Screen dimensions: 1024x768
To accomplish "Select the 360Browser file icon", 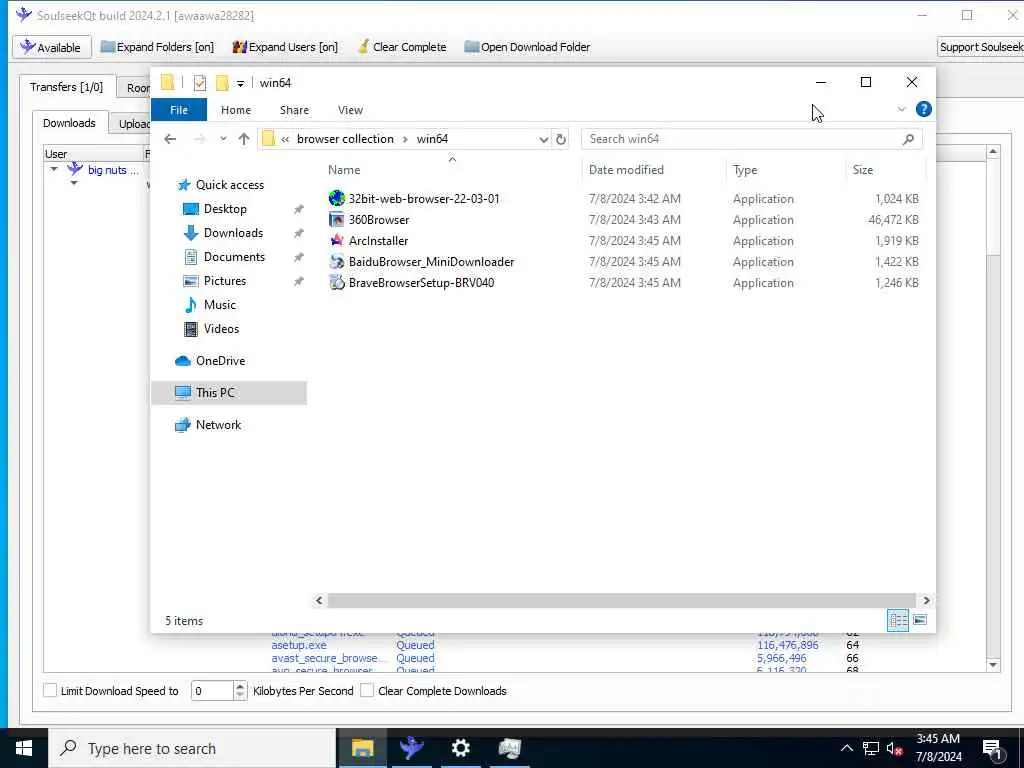I will (x=336, y=219).
